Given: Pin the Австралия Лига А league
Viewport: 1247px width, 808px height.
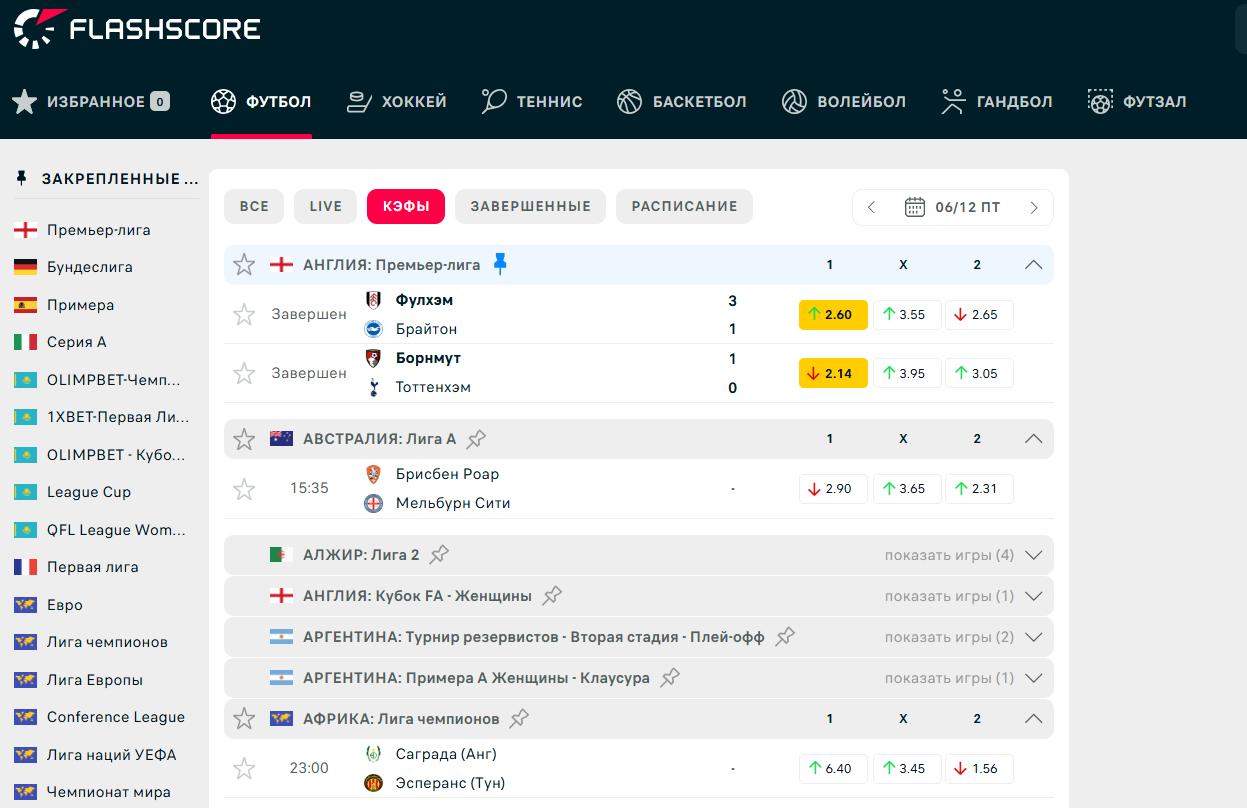Looking at the screenshot, I should pos(477,439).
